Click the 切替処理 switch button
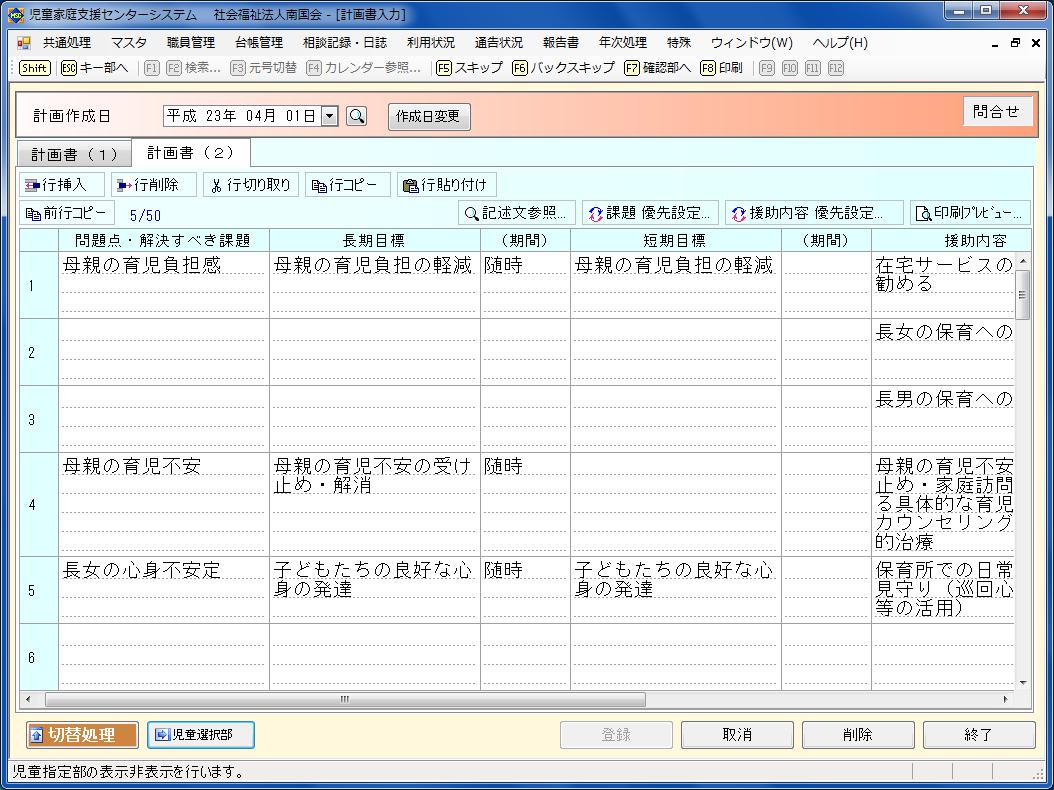The height and width of the screenshot is (790, 1054). pyautogui.click(x=82, y=735)
